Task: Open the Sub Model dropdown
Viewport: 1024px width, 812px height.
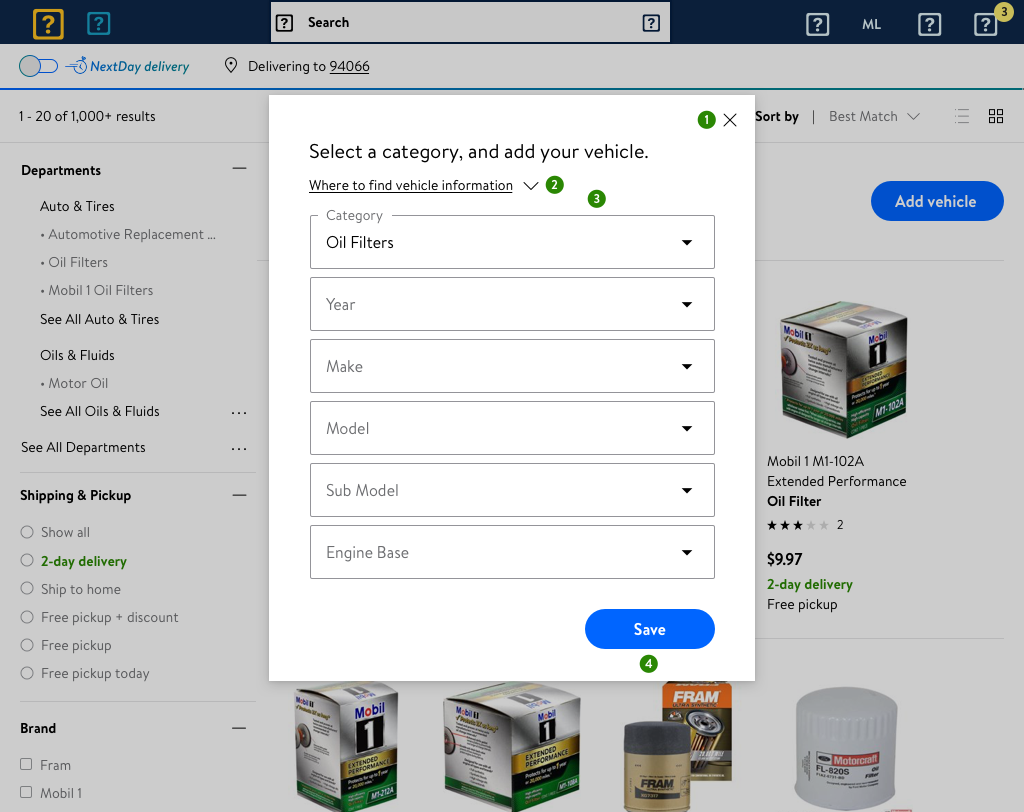Action: click(512, 490)
